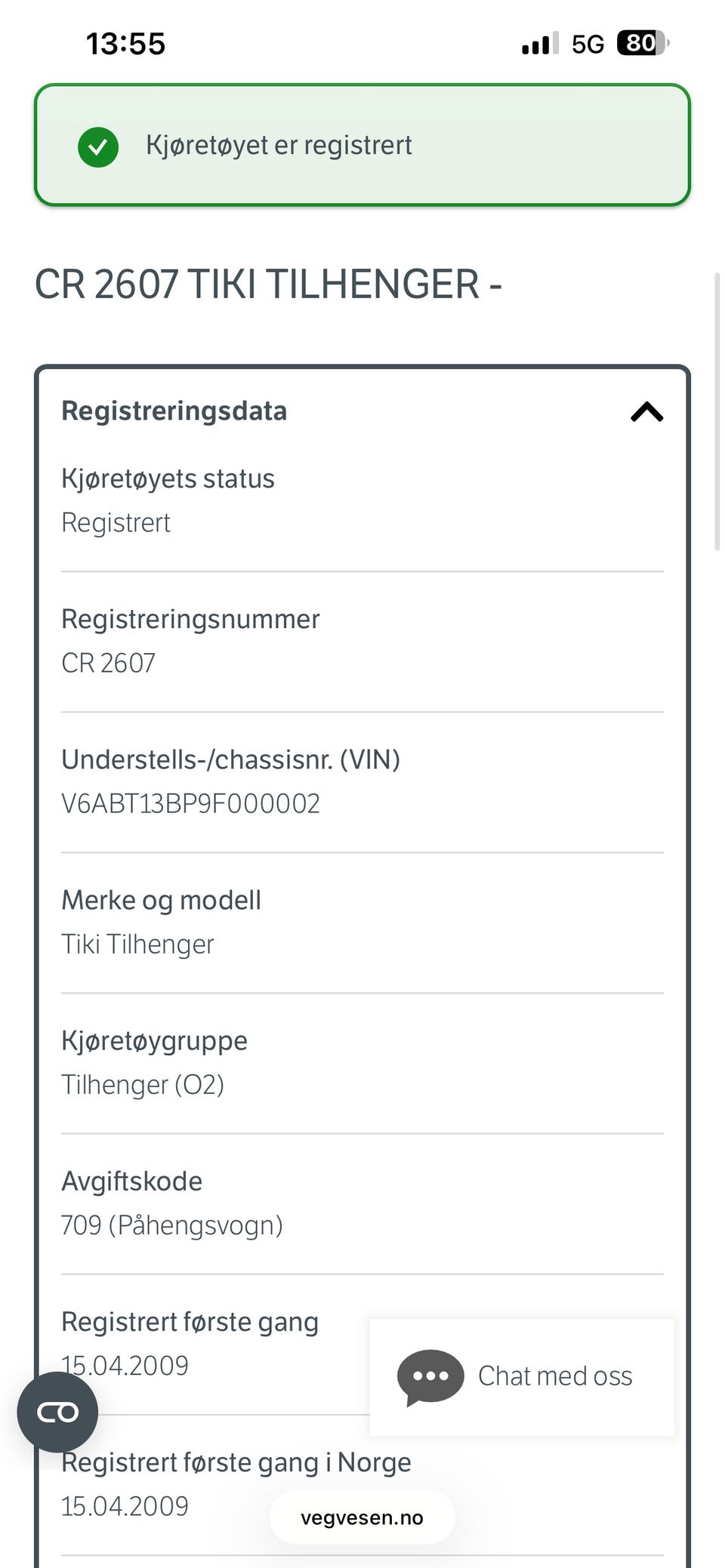Tap the vegvesen.no address pill
The height and width of the screenshot is (1568, 725).
click(362, 1517)
